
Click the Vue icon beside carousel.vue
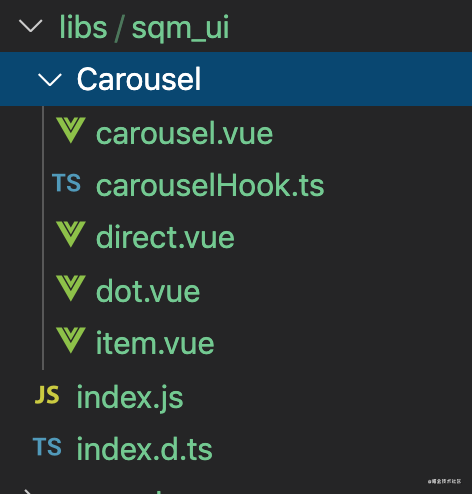coord(71,130)
